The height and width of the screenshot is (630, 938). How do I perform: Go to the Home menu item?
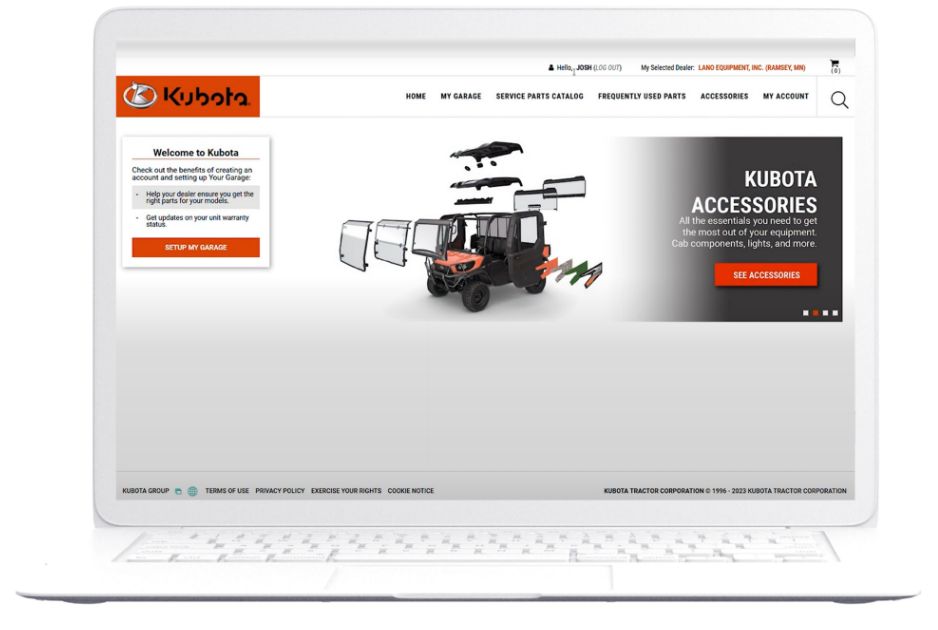[416, 96]
